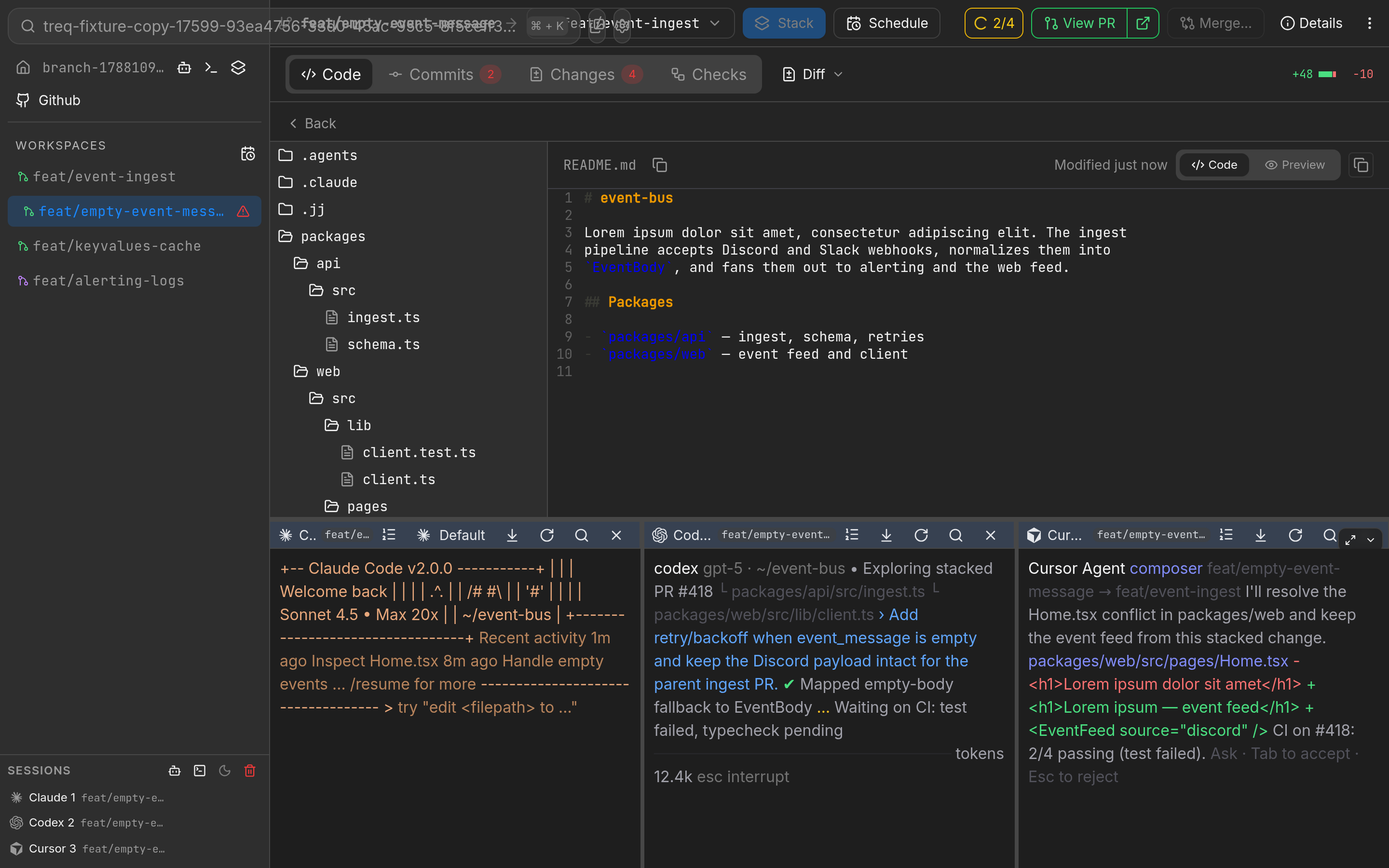1389x868 pixels.
Task: Open ingest.ts file
Action: pyautogui.click(x=408, y=317)
